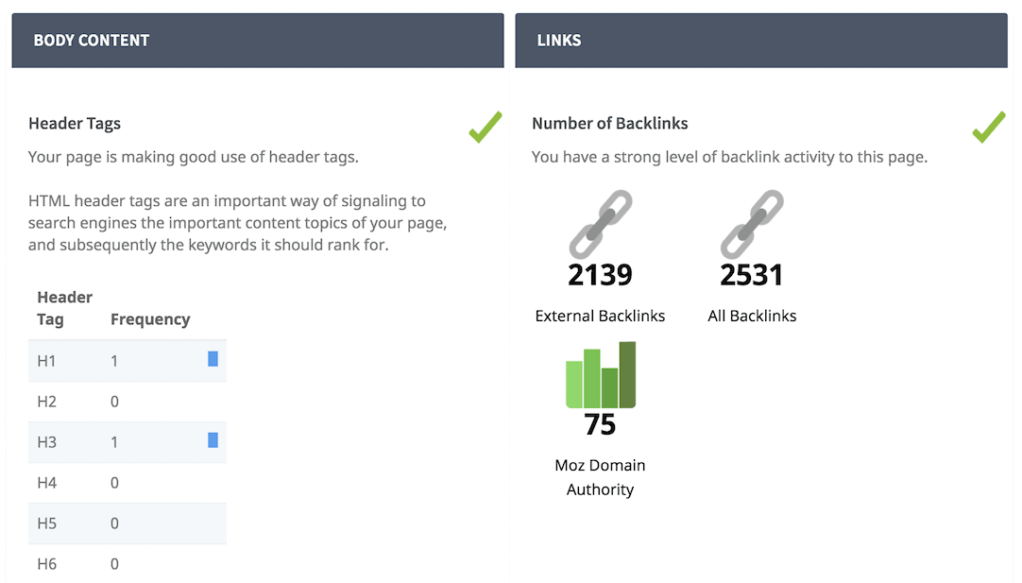Click the green checkmark beside Header Tags

point(486,127)
